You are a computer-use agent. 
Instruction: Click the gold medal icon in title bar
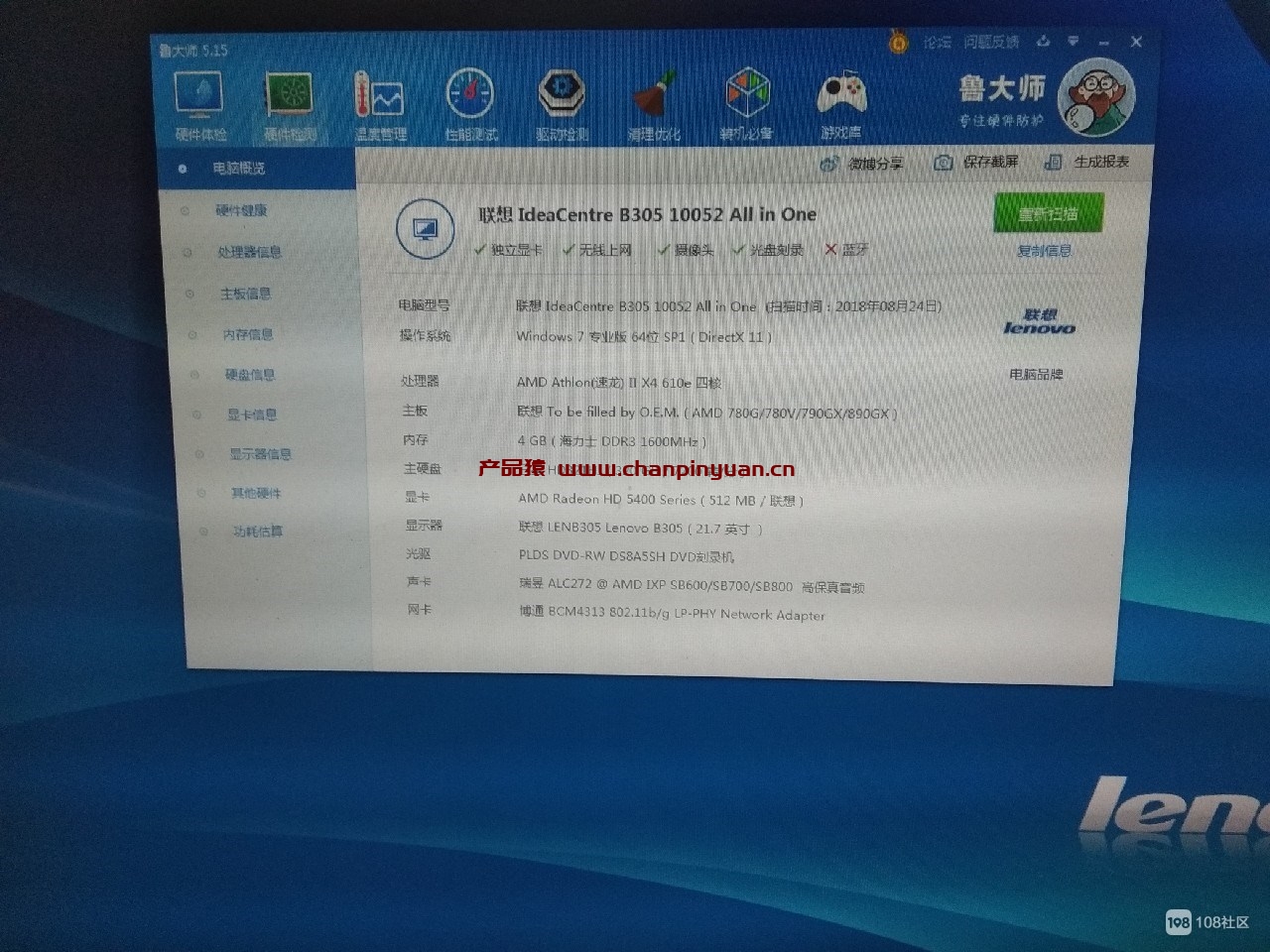point(898,42)
